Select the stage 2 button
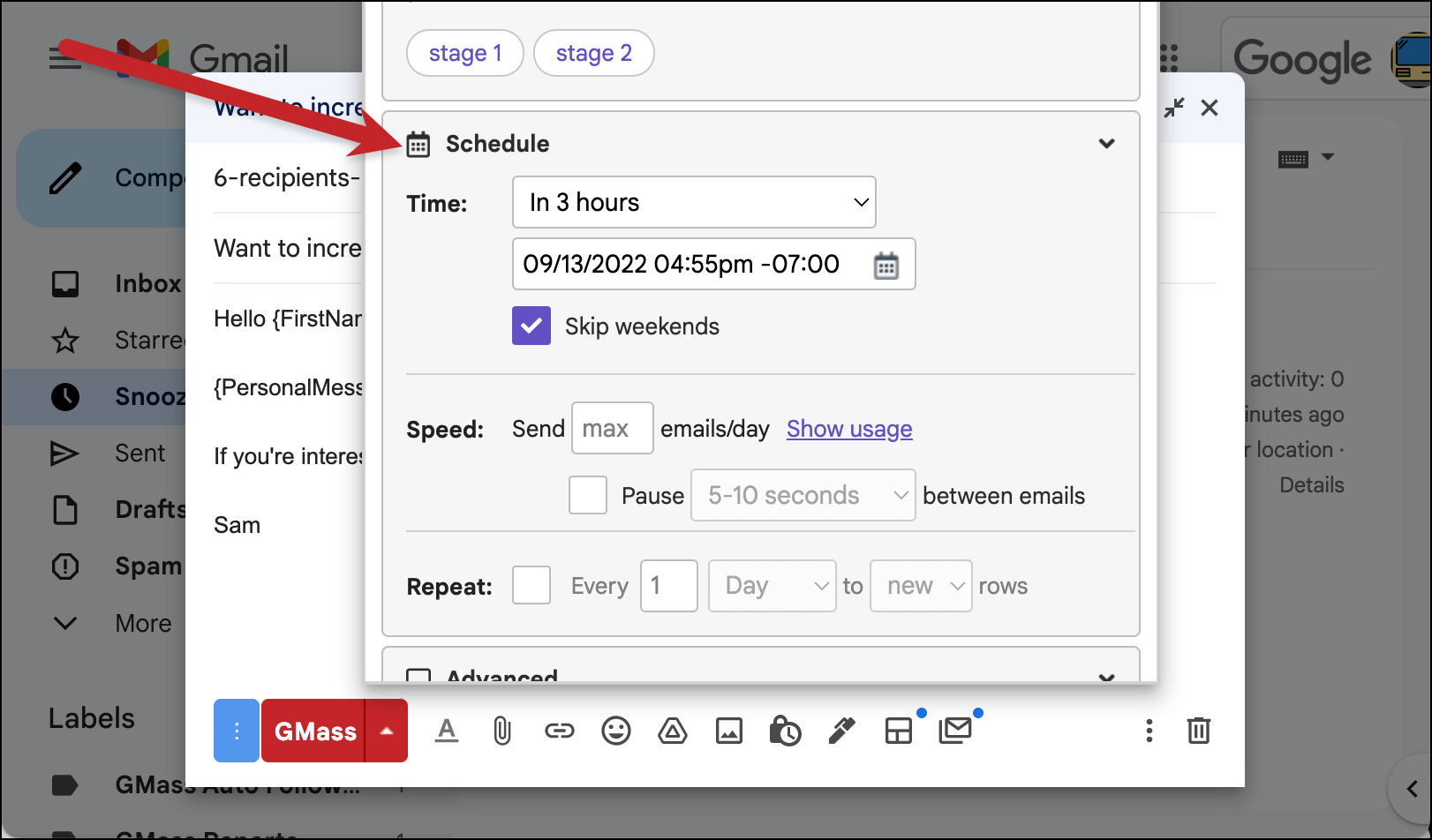1432x840 pixels. [594, 53]
